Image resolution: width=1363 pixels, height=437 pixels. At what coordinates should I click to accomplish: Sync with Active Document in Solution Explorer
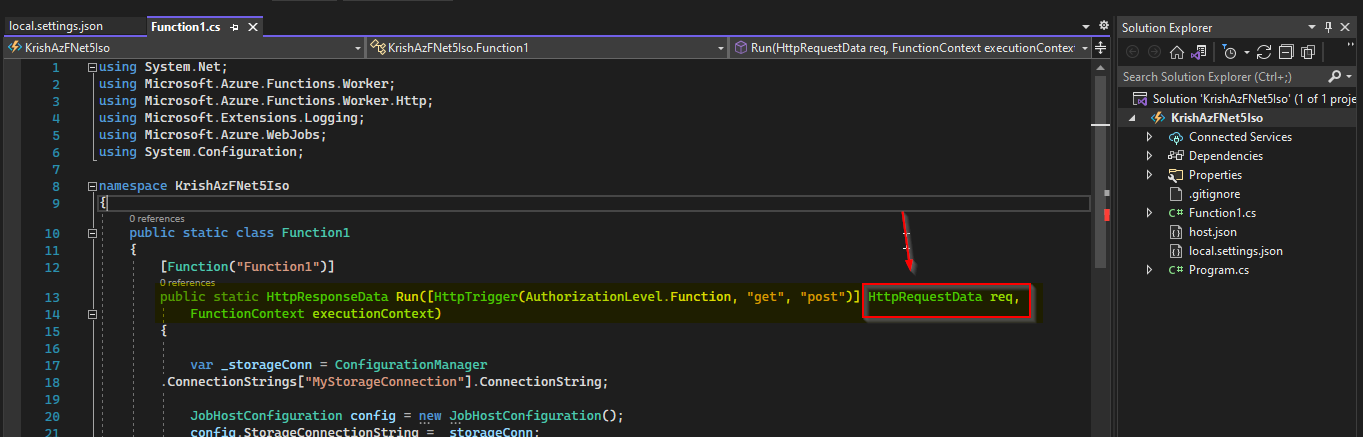(x=1264, y=52)
